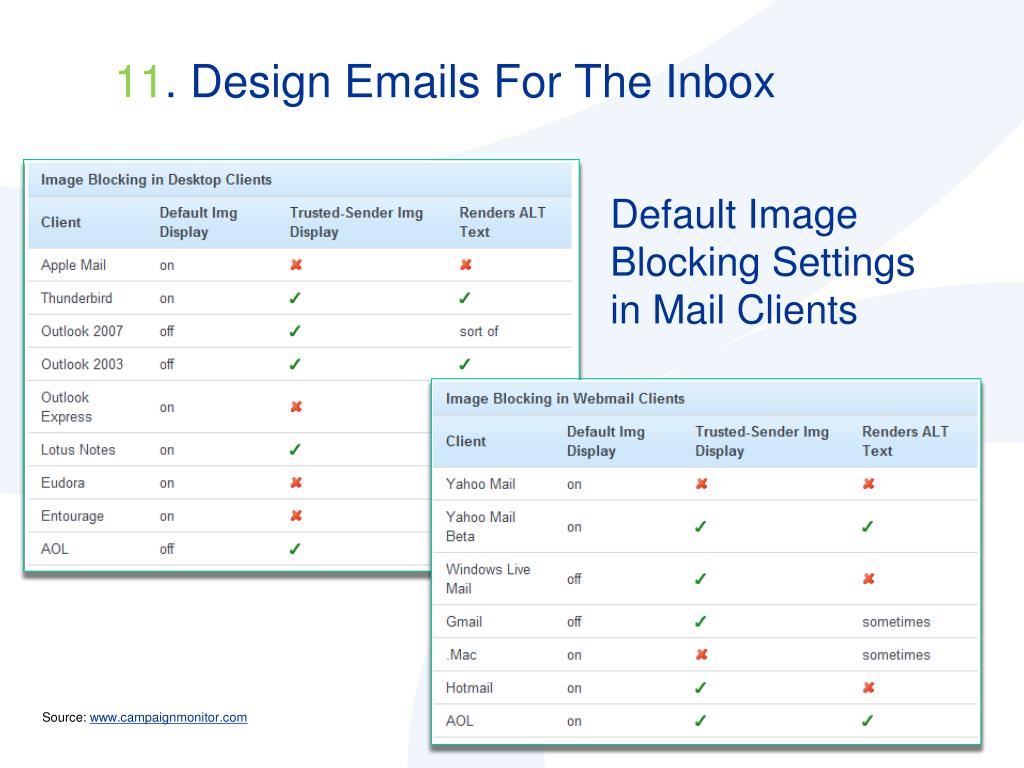Click Hotmail's Trusted-Sender green check mark
This screenshot has height=768, width=1024.
701,688
